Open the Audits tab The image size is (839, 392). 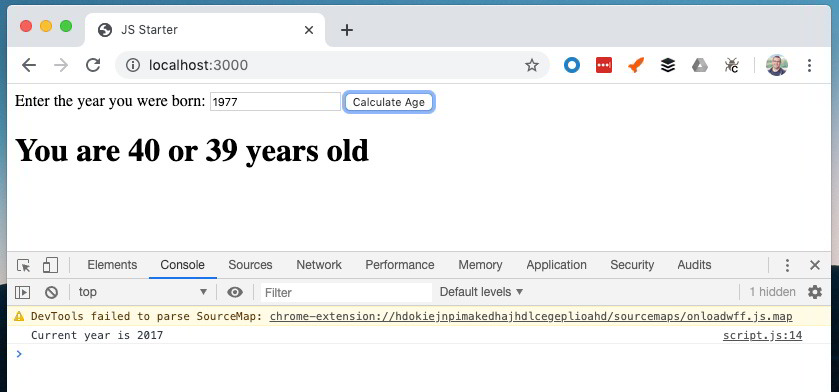(x=695, y=265)
